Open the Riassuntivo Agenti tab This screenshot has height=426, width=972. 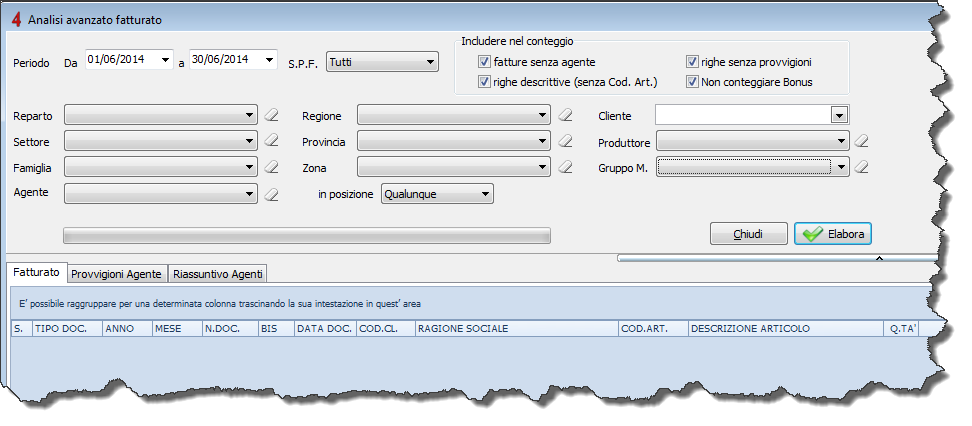pos(217,273)
